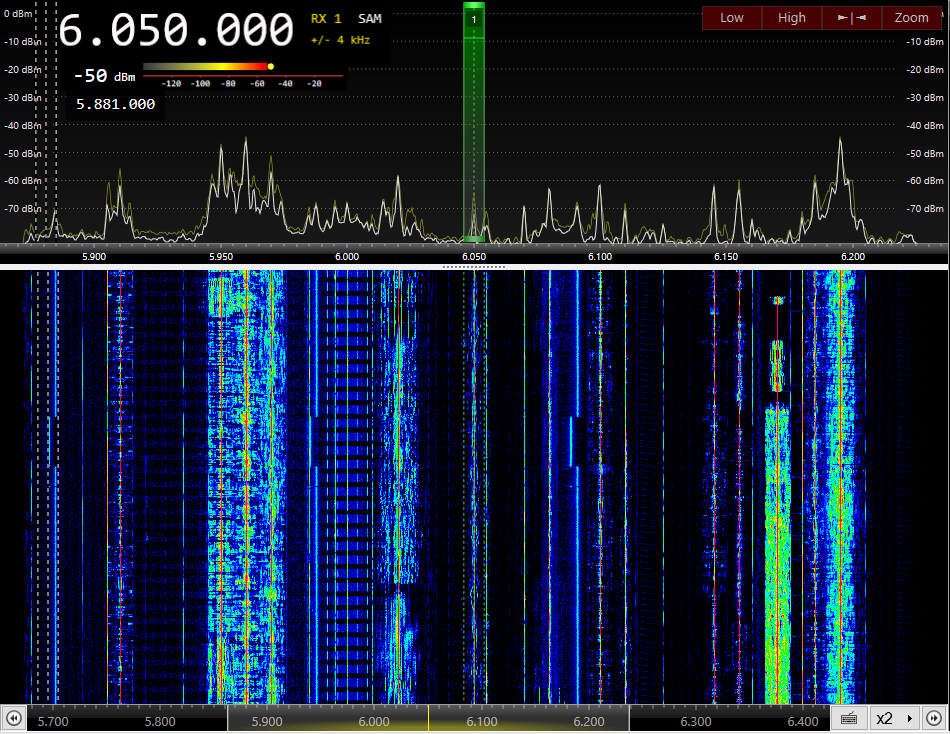Click 6.300 in the bottom navigator bar
The image size is (950, 734).
695,721
